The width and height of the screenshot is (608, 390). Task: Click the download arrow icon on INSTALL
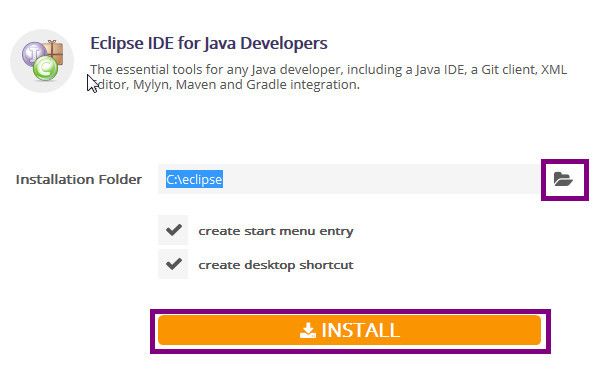[x=308, y=330]
